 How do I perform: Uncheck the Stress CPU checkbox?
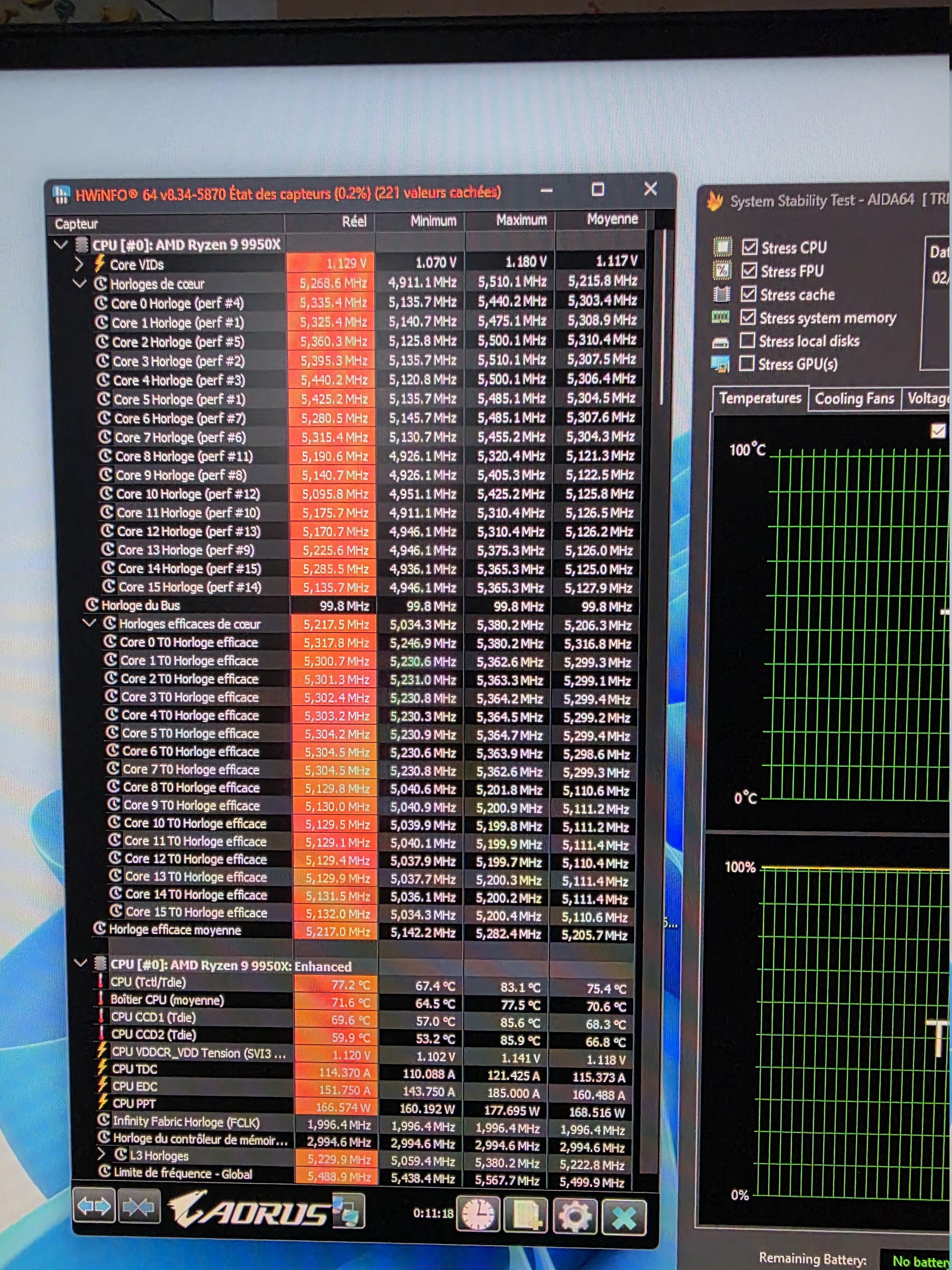coord(750,247)
